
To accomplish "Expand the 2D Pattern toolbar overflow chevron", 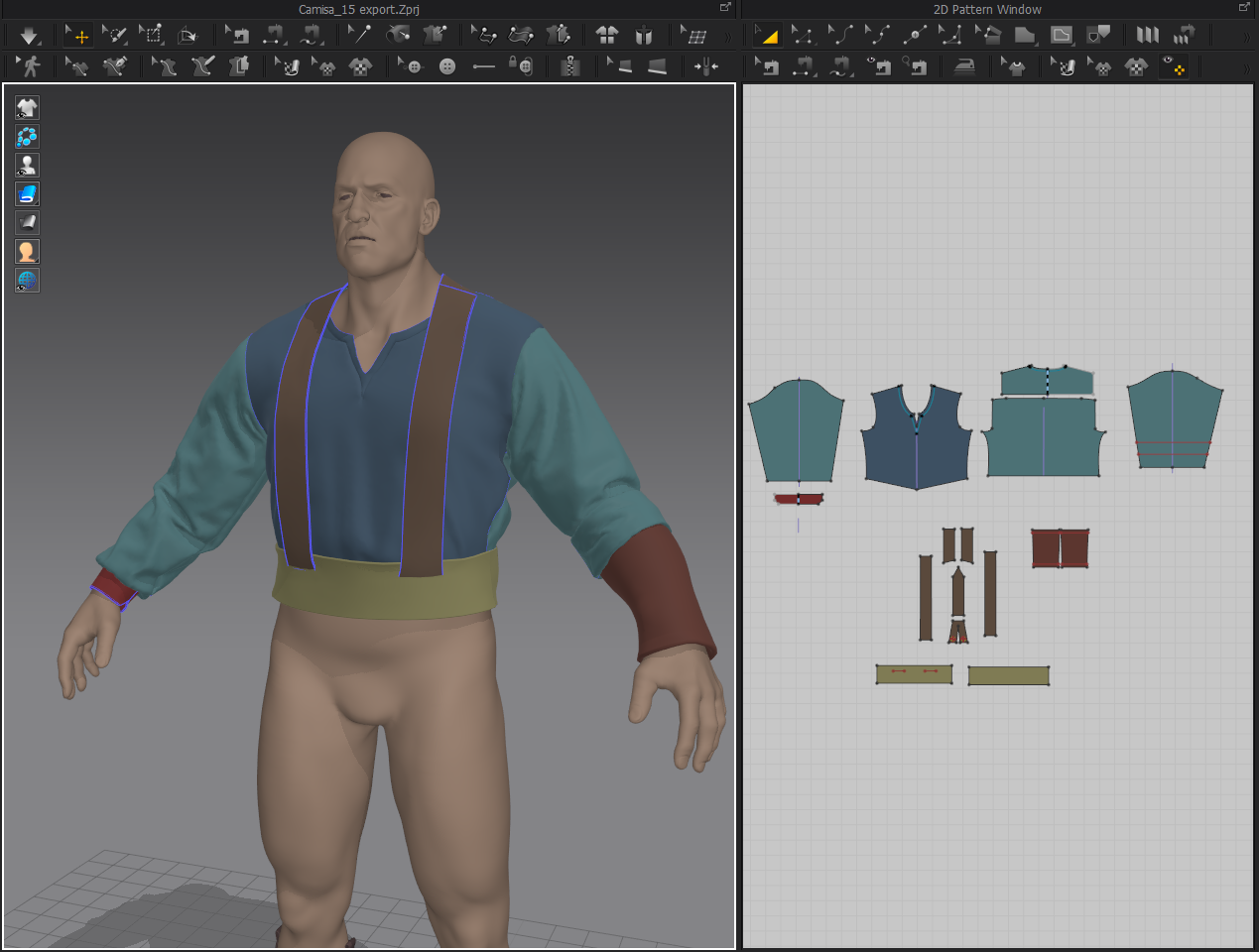I will coord(1247,37).
